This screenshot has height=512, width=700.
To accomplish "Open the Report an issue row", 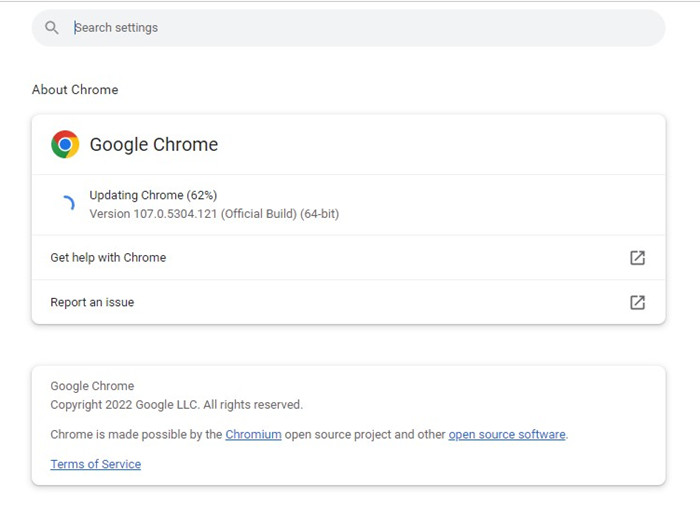I will click(x=348, y=302).
